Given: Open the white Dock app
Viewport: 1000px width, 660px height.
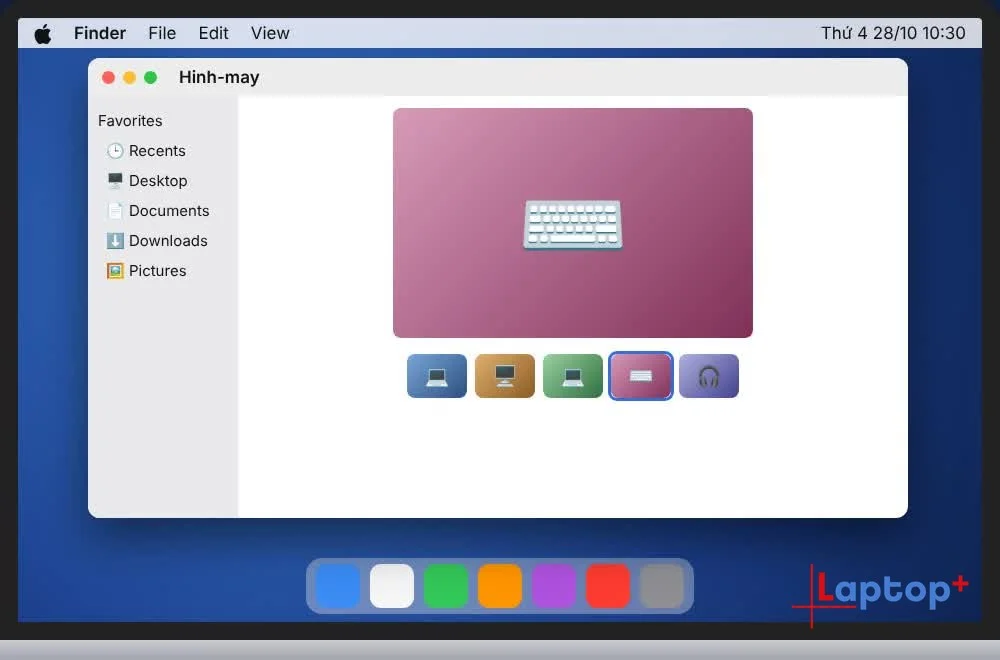Looking at the screenshot, I should (x=392, y=585).
